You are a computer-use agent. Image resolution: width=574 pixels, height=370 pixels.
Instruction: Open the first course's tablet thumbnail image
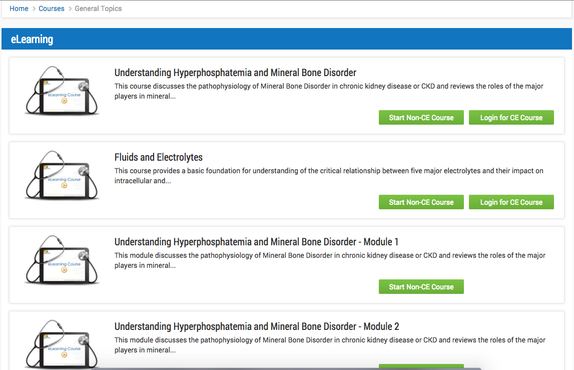(x=62, y=91)
